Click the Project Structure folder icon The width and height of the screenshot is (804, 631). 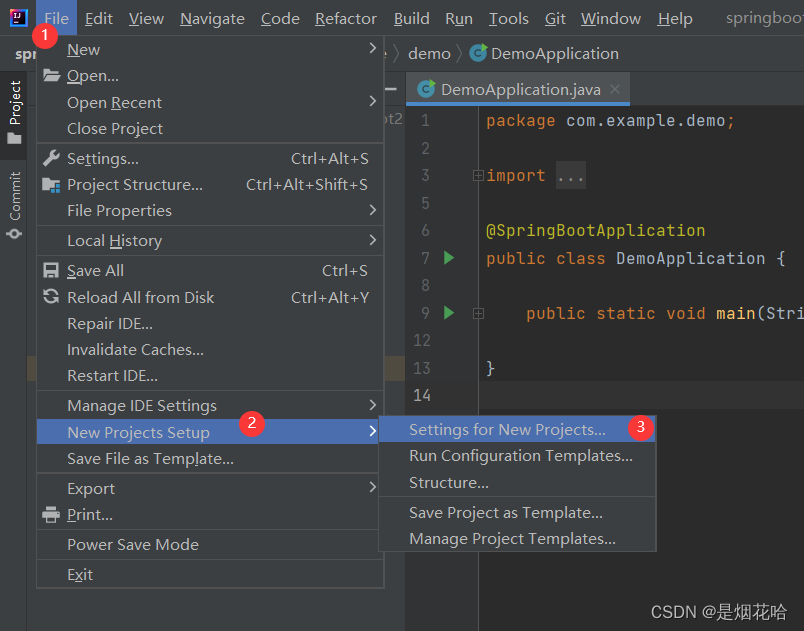[x=51, y=185]
